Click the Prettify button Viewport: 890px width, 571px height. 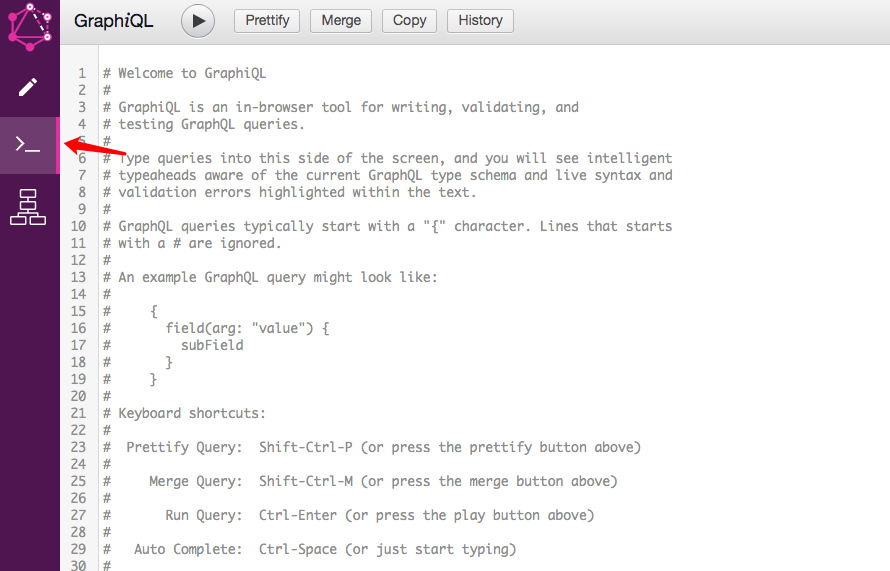[267, 21]
